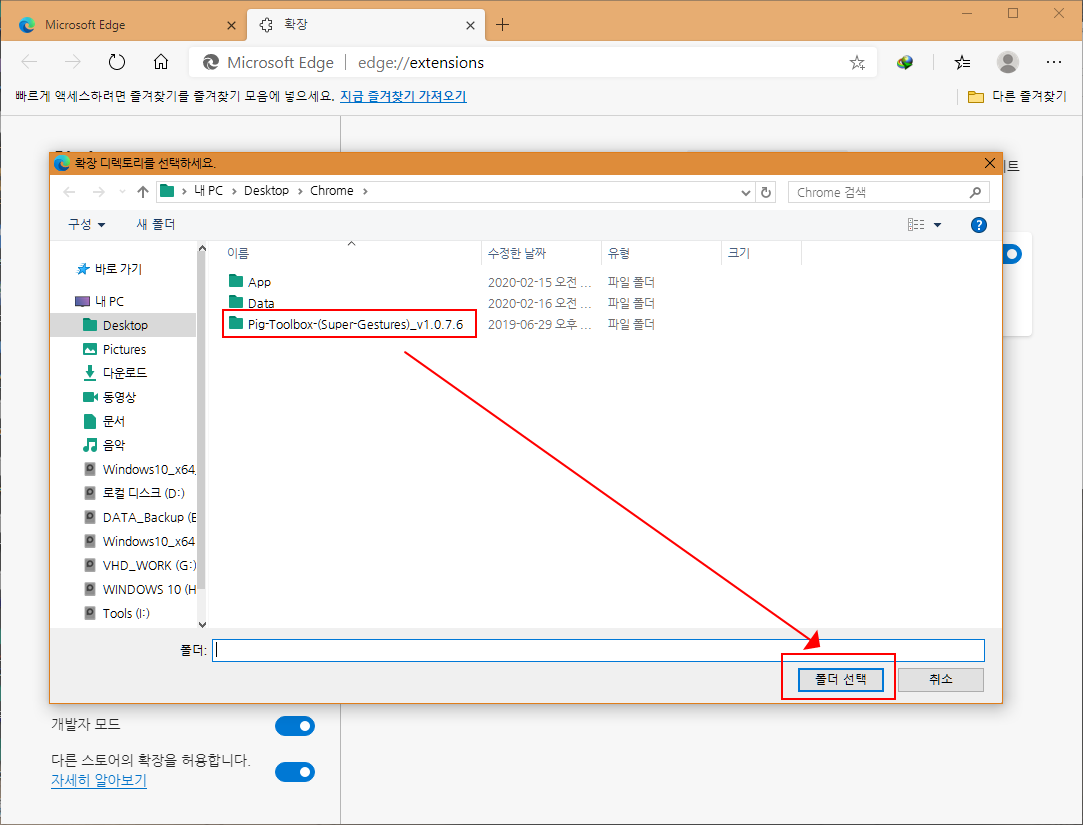Click the Edge address bar URL
The image size is (1083, 825).
pyautogui.click(x=421, y=63)
